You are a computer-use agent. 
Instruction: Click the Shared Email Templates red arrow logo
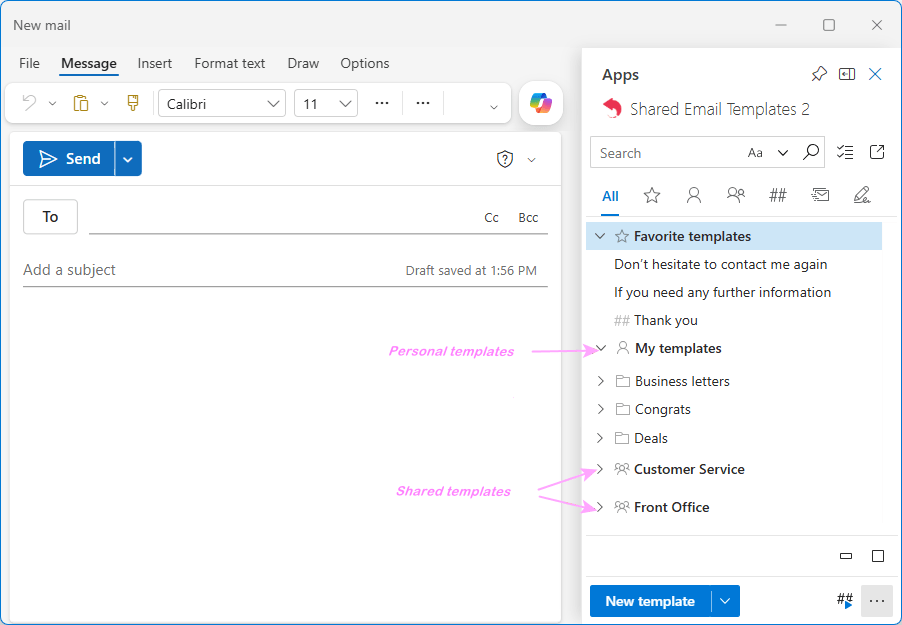coord(612,108)
